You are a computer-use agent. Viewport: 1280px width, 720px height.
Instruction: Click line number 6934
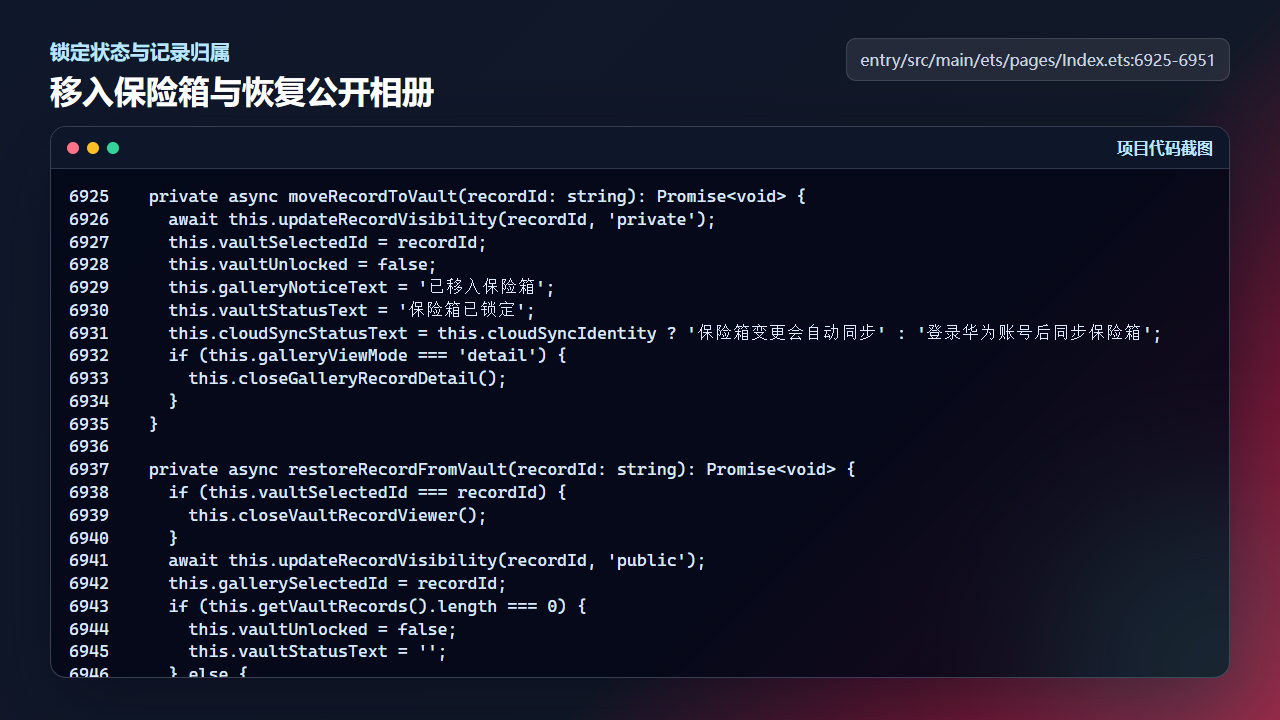pyautogui.click(x=89, y=401)
